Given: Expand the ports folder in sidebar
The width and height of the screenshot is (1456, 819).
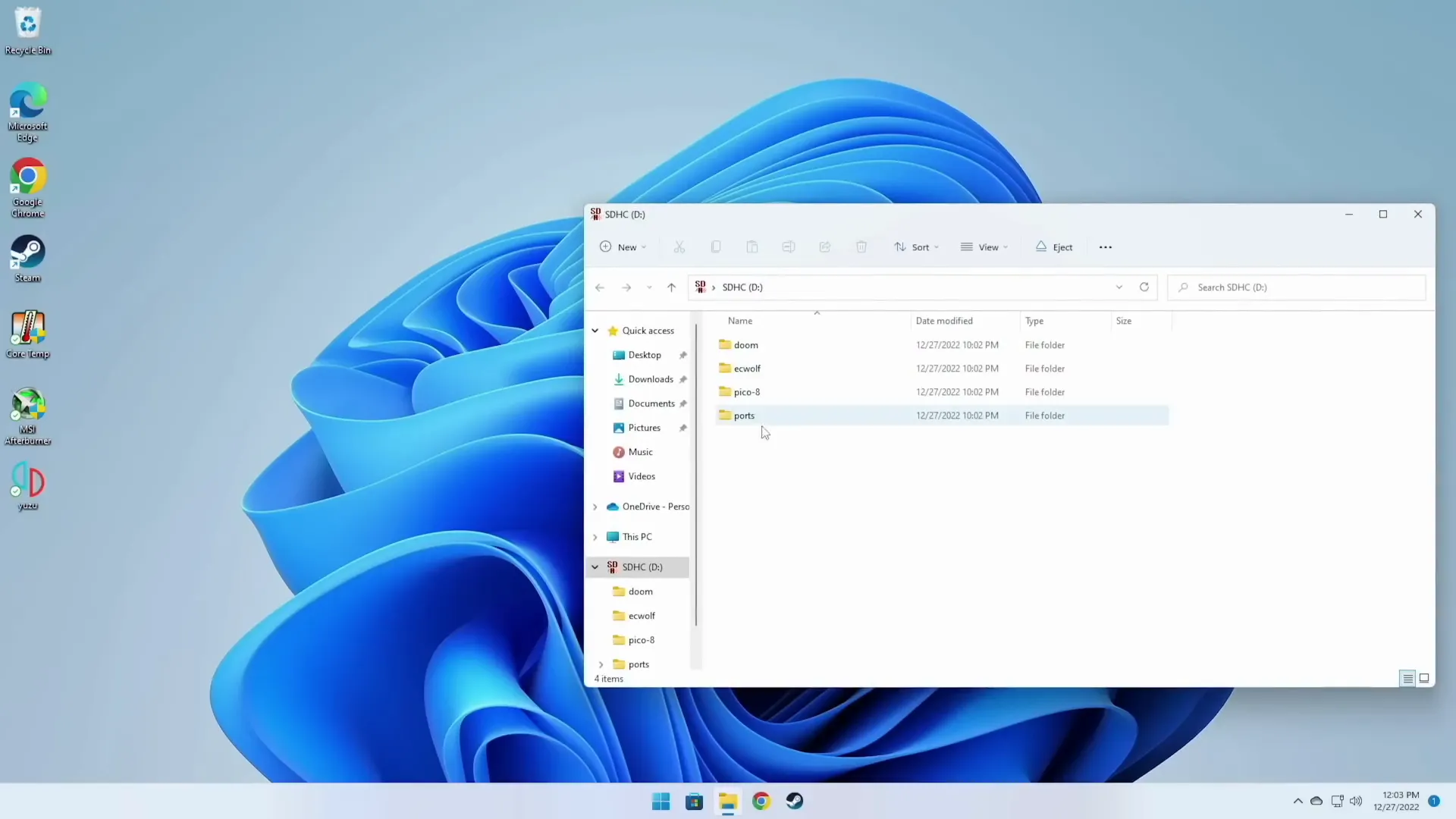Looking at the screenshot, I should point(601,663).
